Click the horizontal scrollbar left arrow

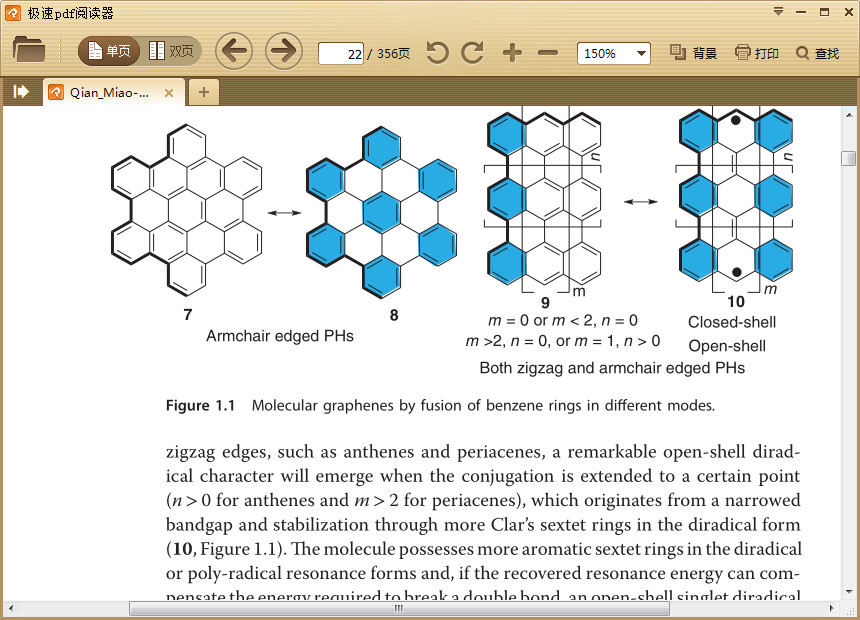click(10, 608)
